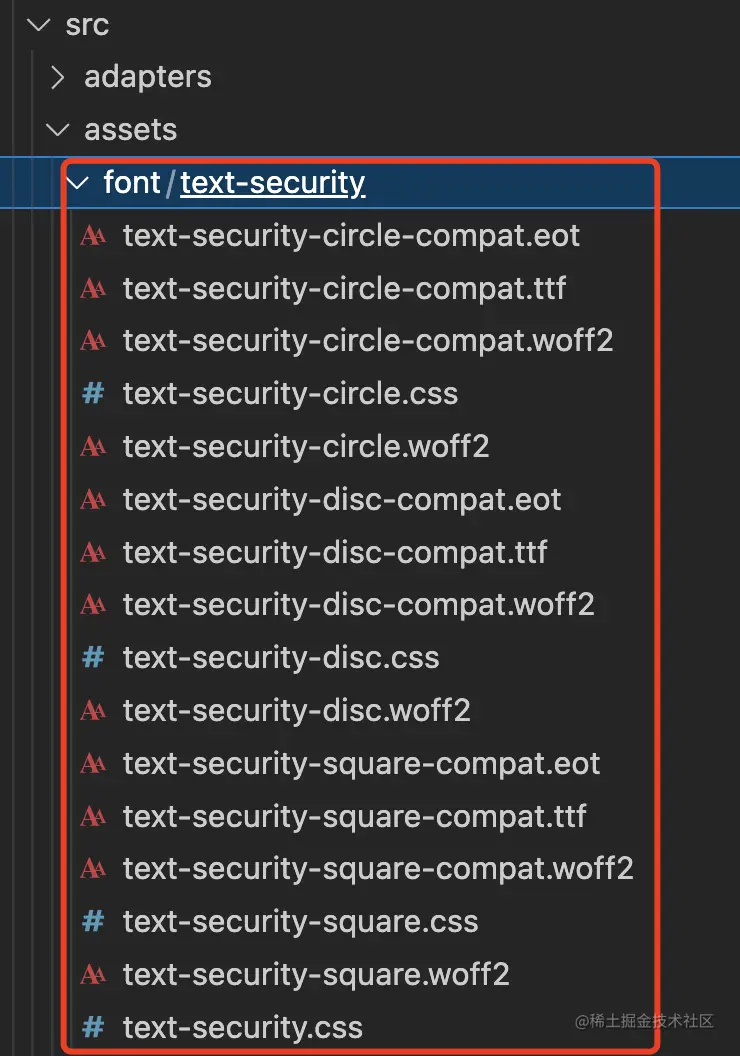Click the CSS hash icon beside text-security-square.css
This screenshot has height=1056, width=740.
(x=93, y=921)
